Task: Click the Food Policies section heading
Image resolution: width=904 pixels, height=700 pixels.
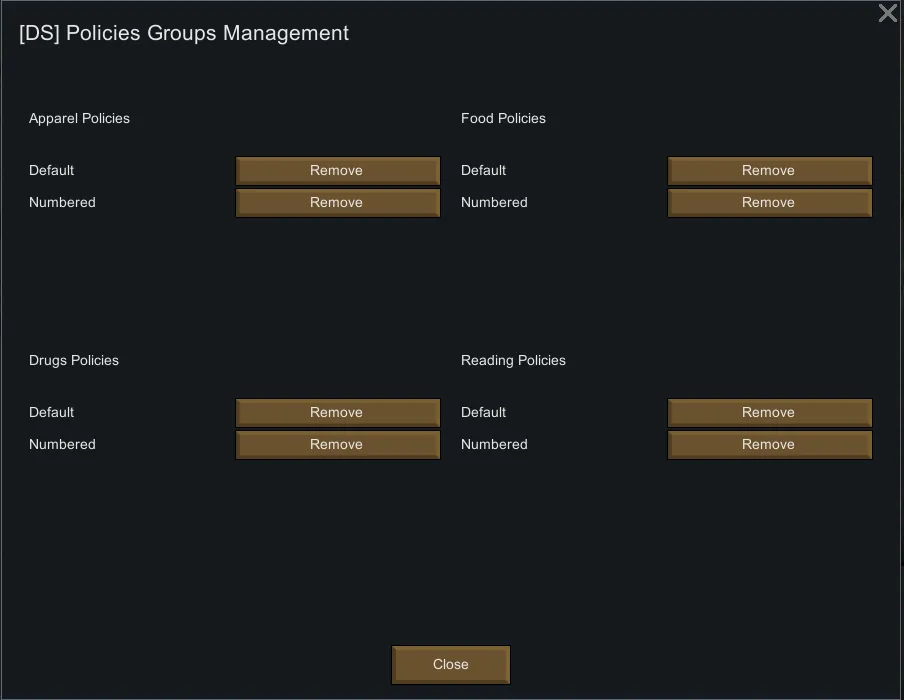Action: pyautogui.click(x=503, y=118)
